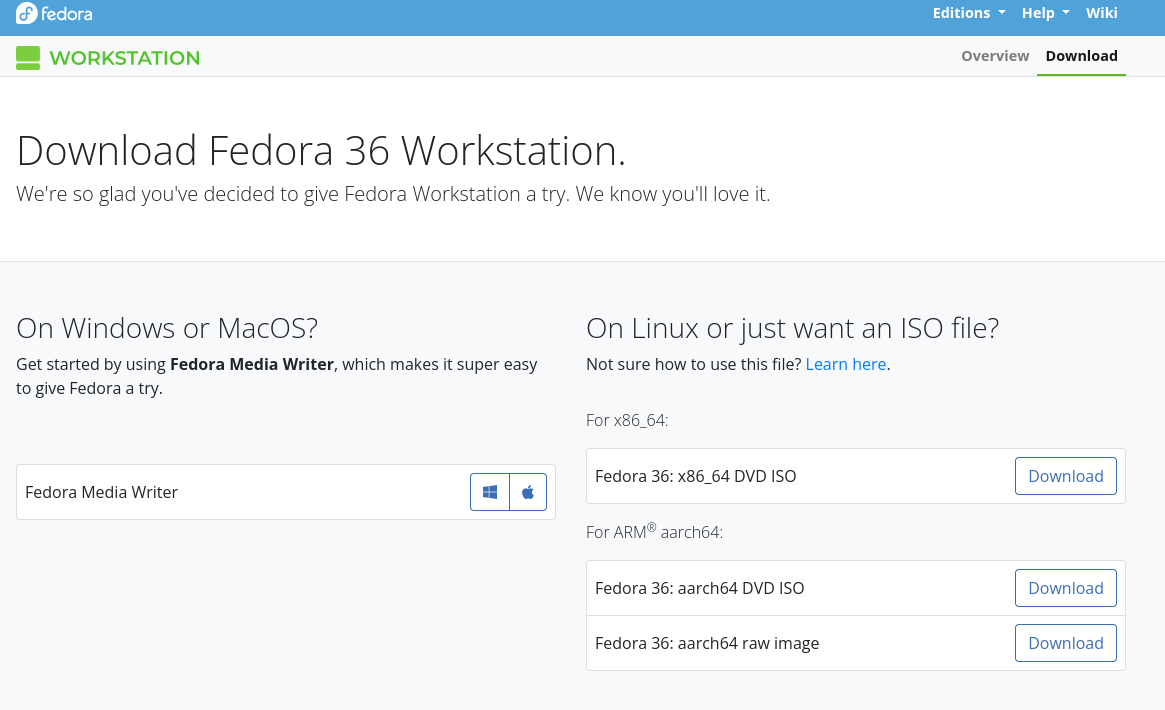Click the 'On Windows or MacOS?' heading
This screenshot has width=1165, height=710.
point(167,328)
